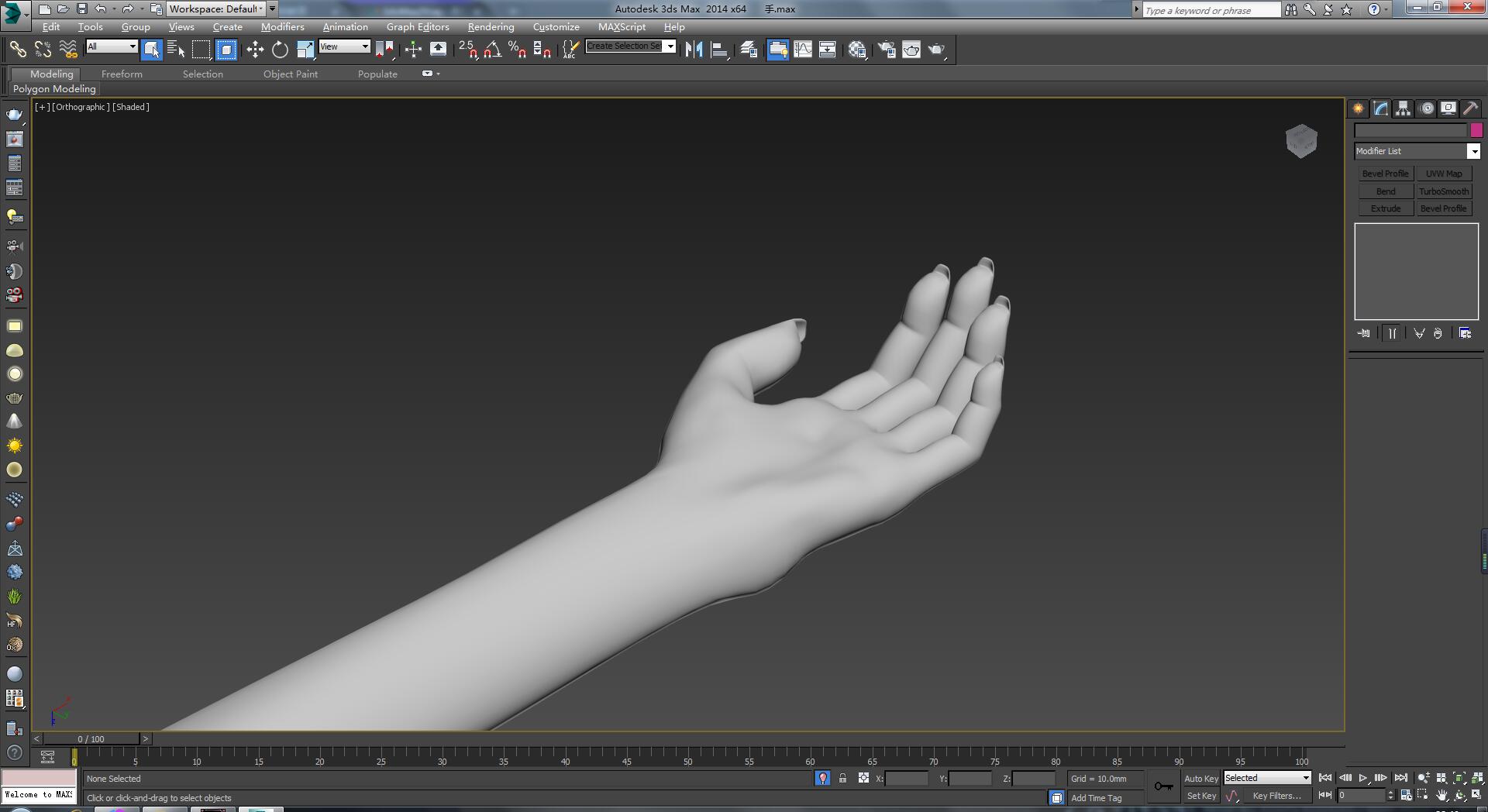Open the Rendering menu
The image size is (1488, 812).
click(491, 26)
